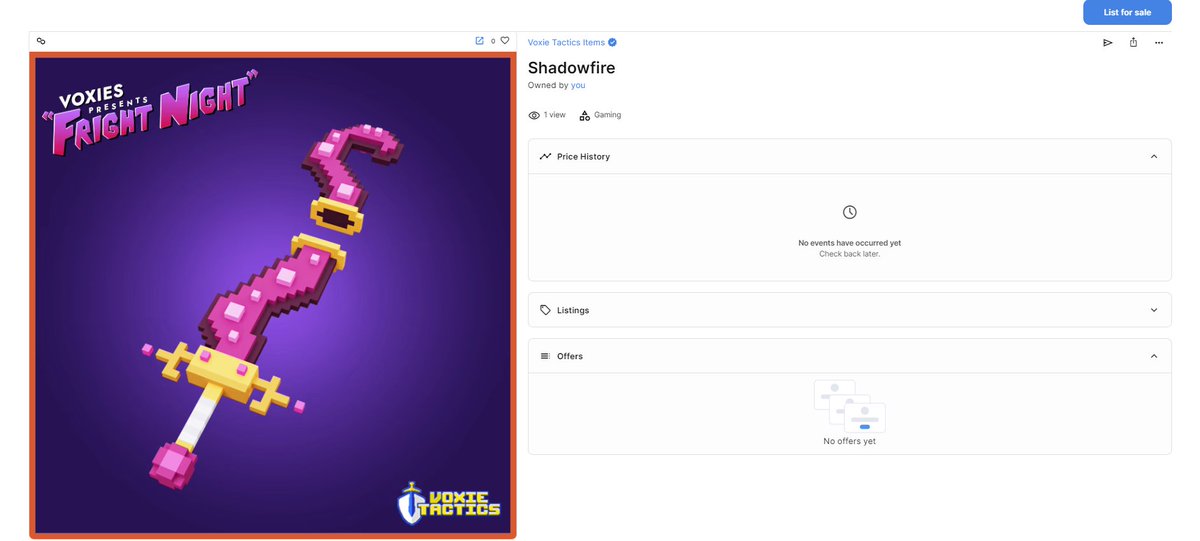Click the Shadowfire sword artwork image
Screen dimensions: 1200x541
point(273,295)
